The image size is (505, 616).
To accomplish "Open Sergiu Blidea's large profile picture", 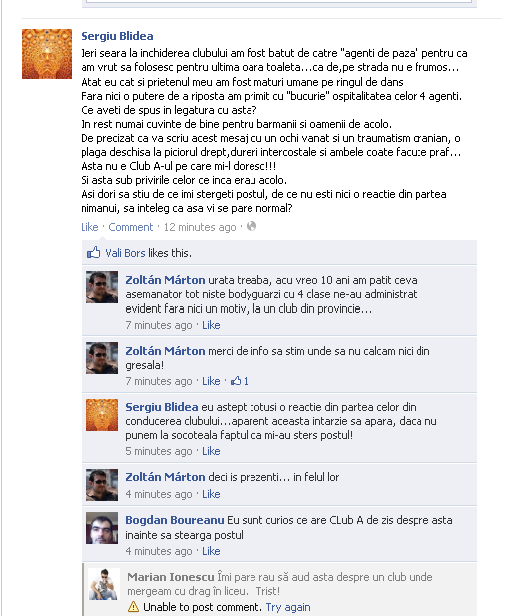I will pos(47,54).
